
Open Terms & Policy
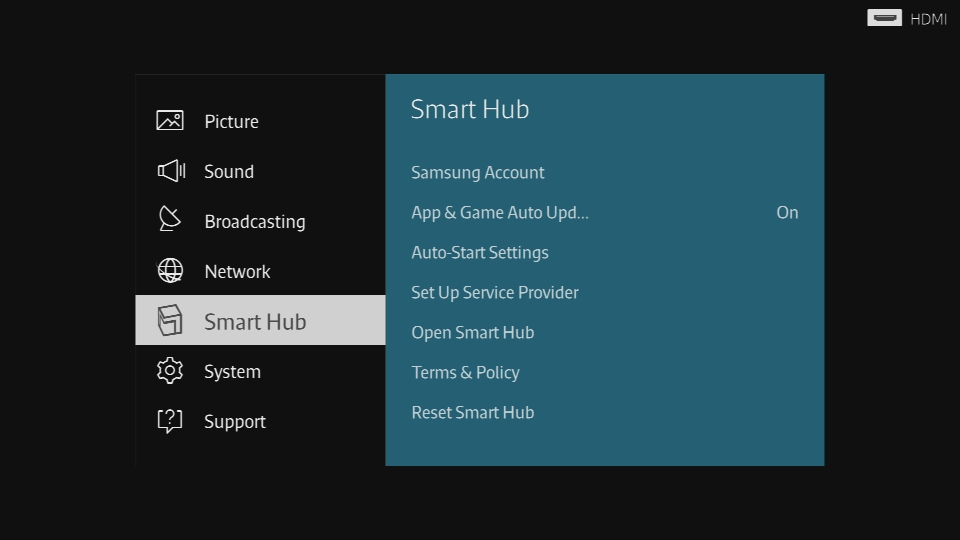[x=604, y=372]
